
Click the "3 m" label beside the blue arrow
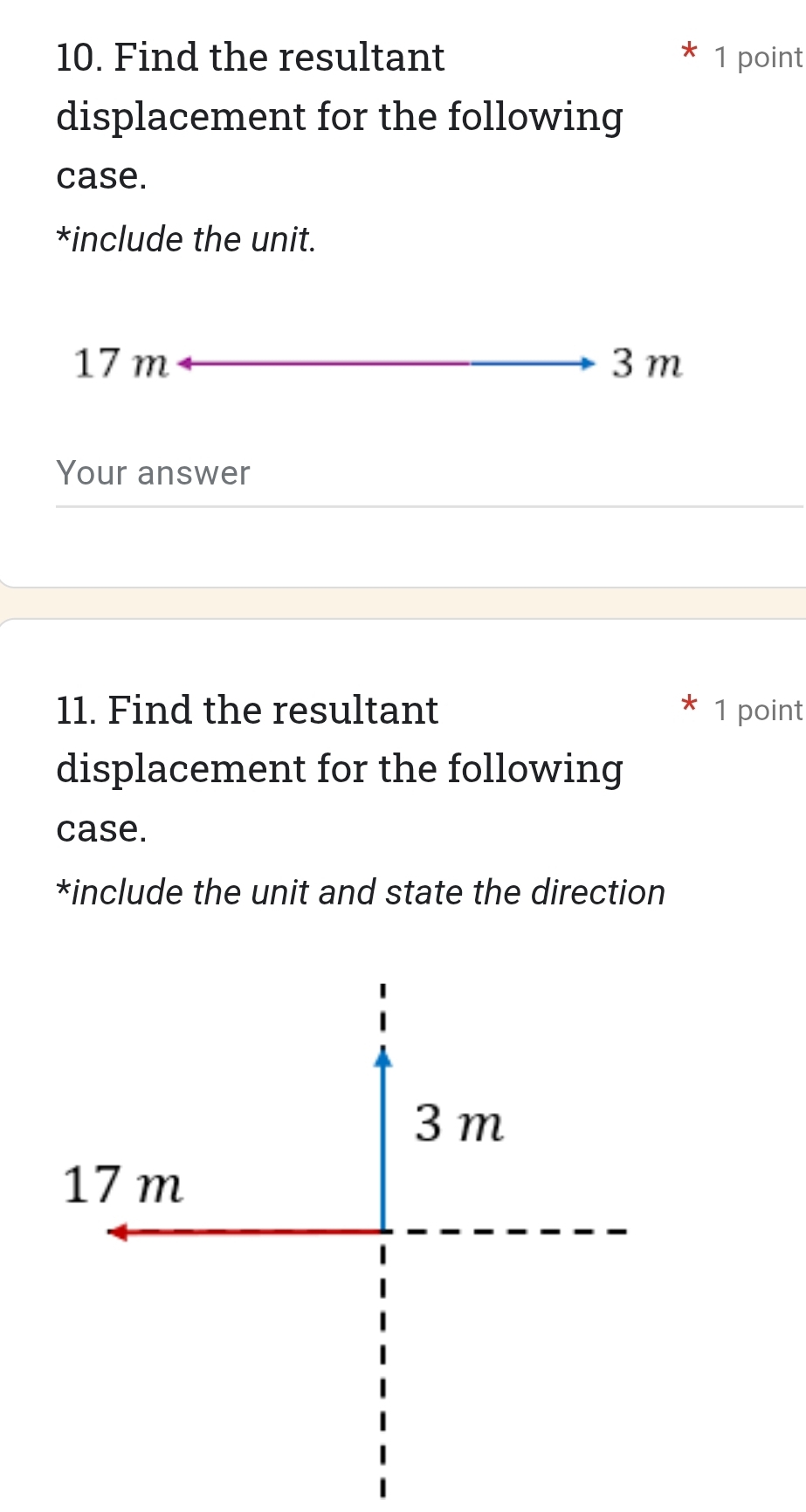click(x=459, y=1124)
